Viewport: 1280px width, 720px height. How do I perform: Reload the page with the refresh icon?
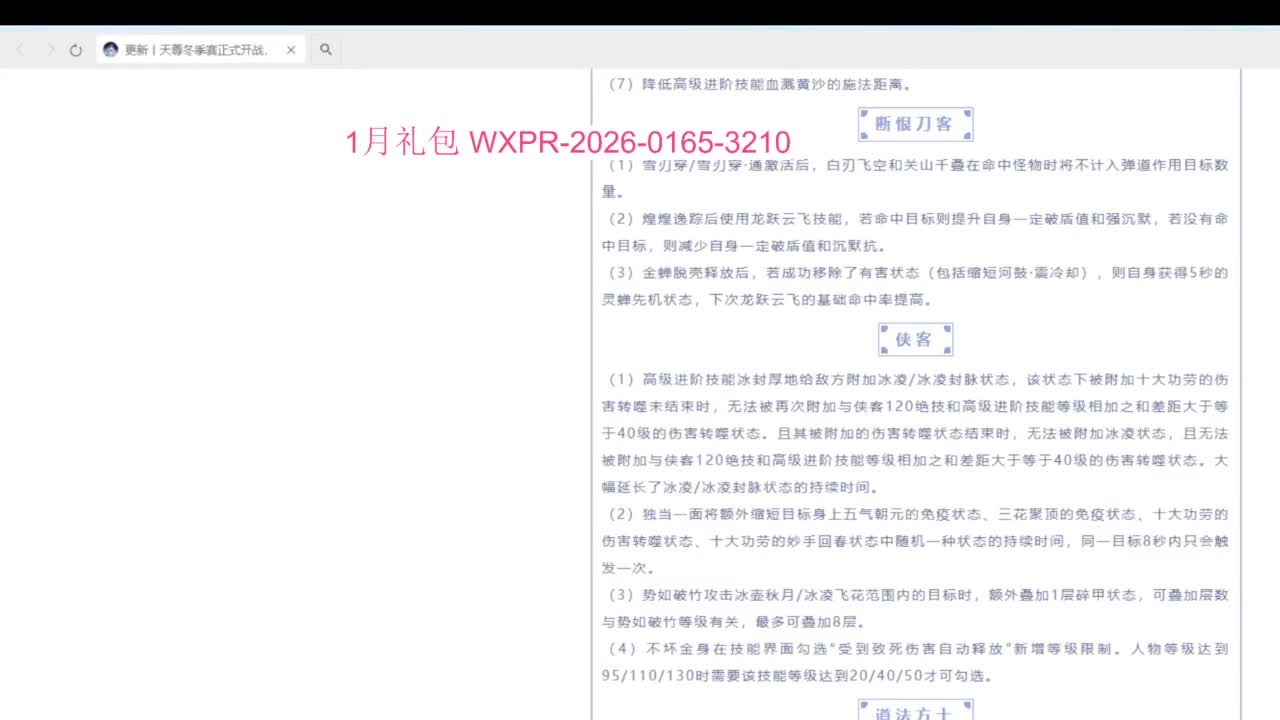76,50
